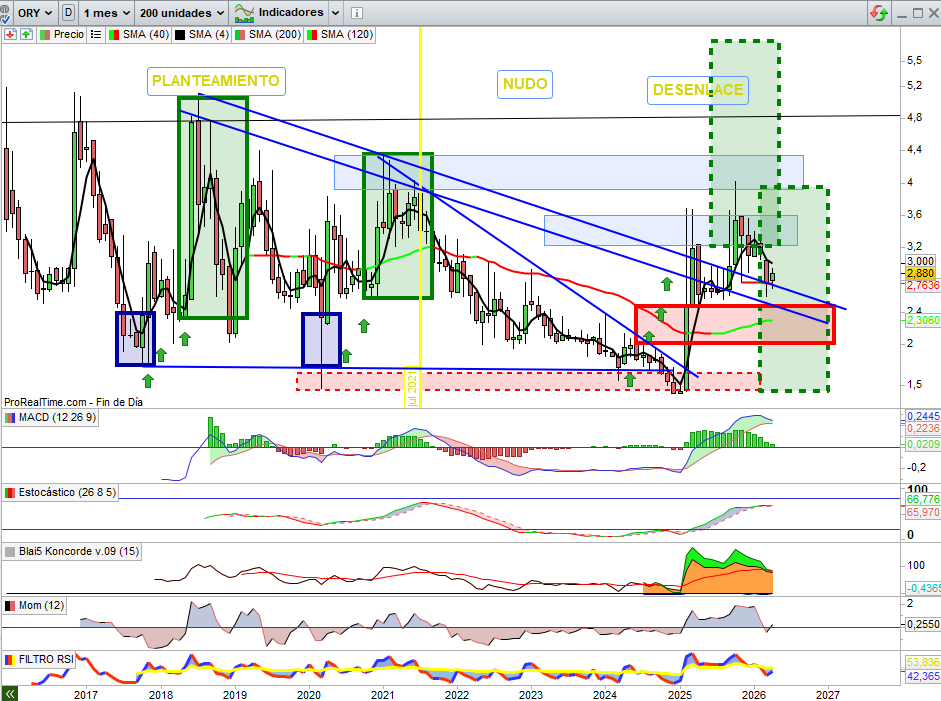This screenshot has width=941, height=701.
Task: Click the 2,7636 red price label
Action: 922,285
